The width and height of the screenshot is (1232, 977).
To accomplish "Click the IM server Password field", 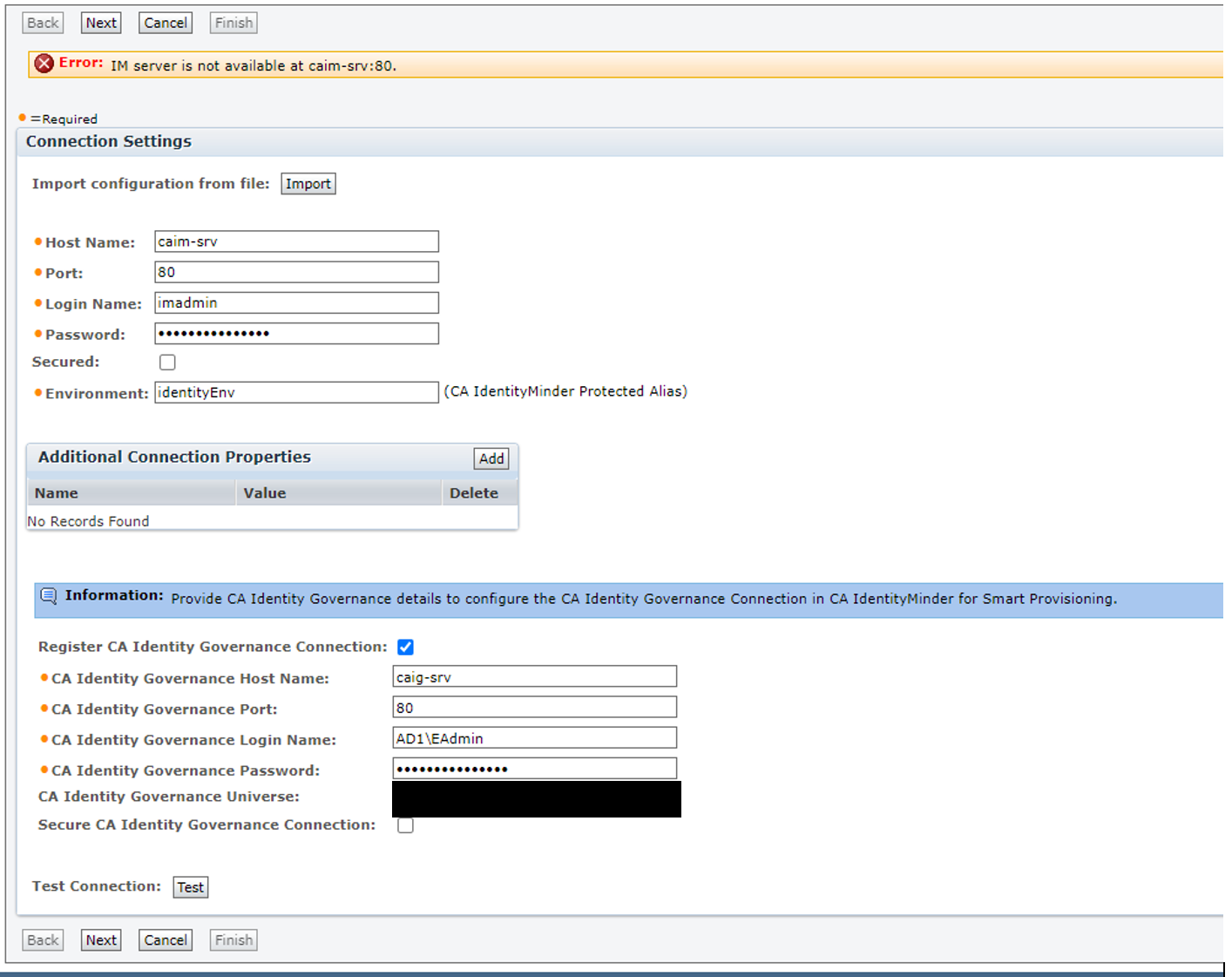I will pos(296,333).
